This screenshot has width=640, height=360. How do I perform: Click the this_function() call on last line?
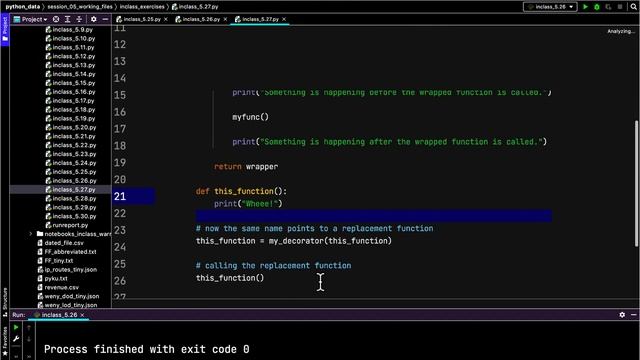(230, 278)
